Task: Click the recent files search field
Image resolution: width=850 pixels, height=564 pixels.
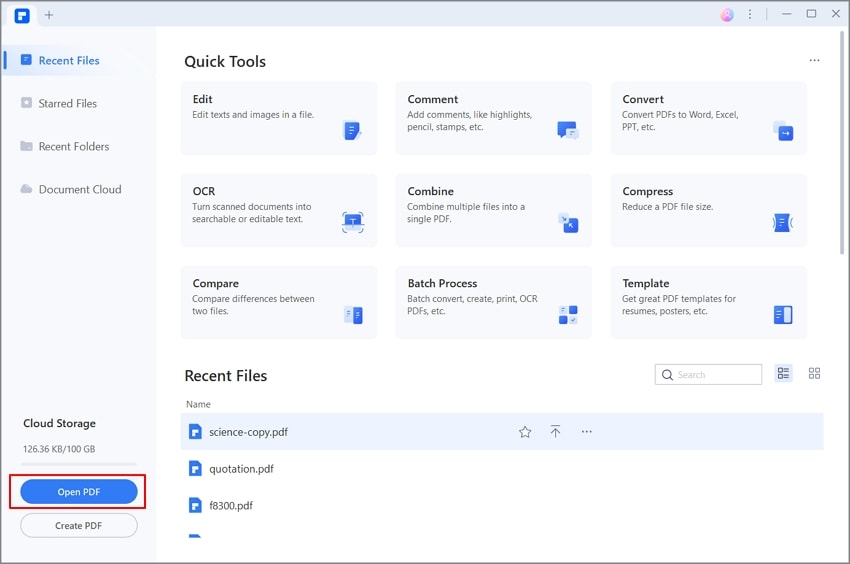Action: pos(716,375)
